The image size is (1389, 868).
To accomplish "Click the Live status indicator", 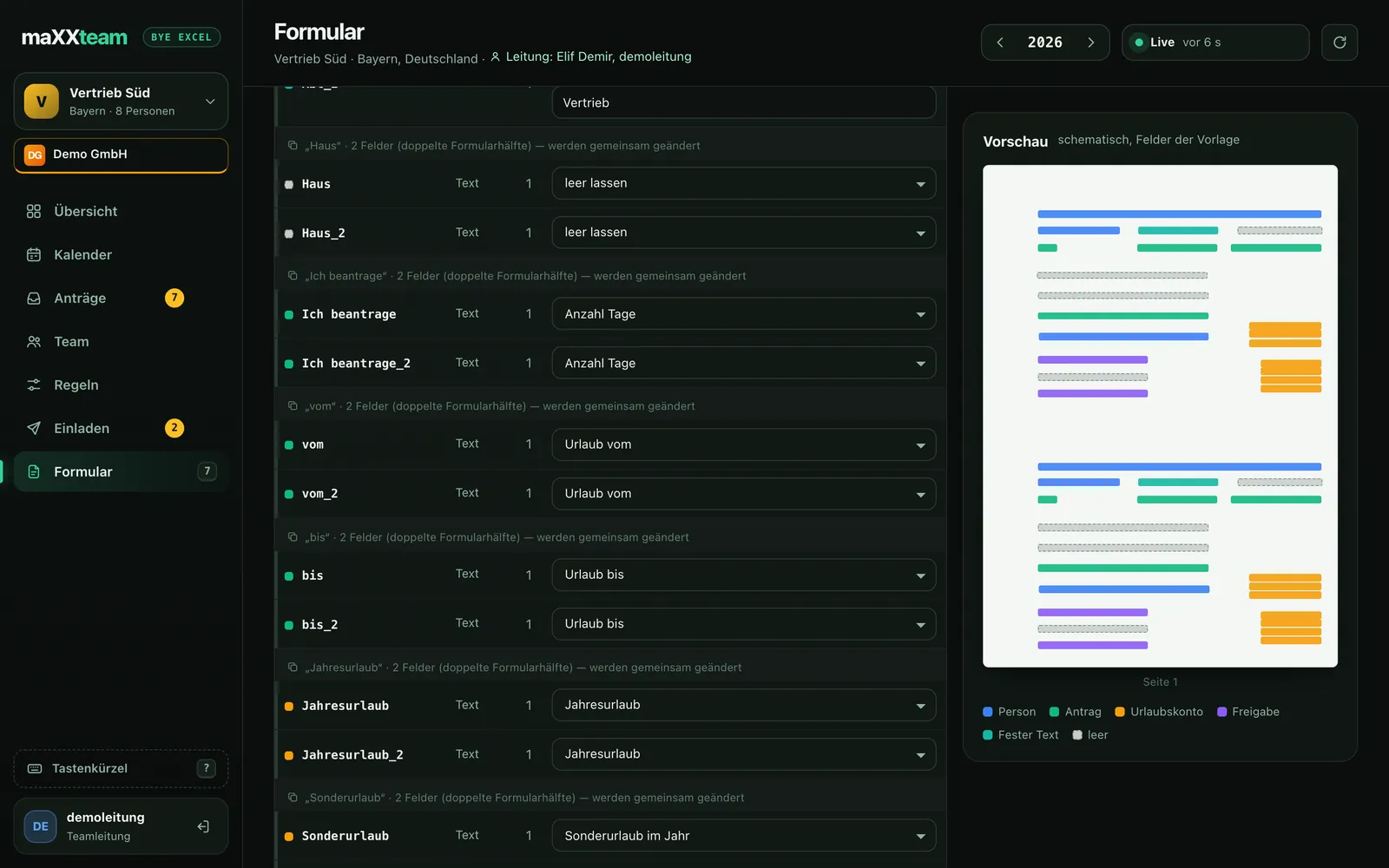I will 1215,43.
